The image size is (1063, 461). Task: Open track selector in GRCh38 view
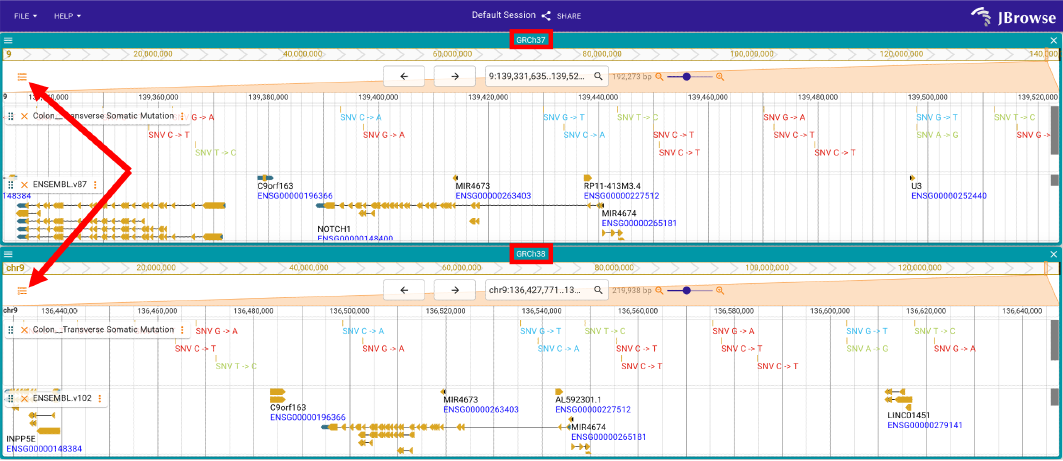click(22, 291)
